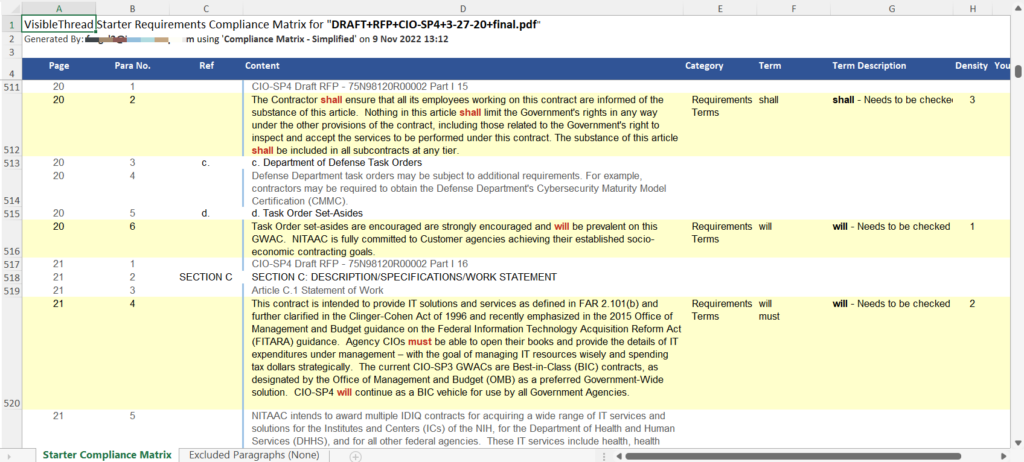Select row 518 header
Screen dimensions: 1024x462
10,277
